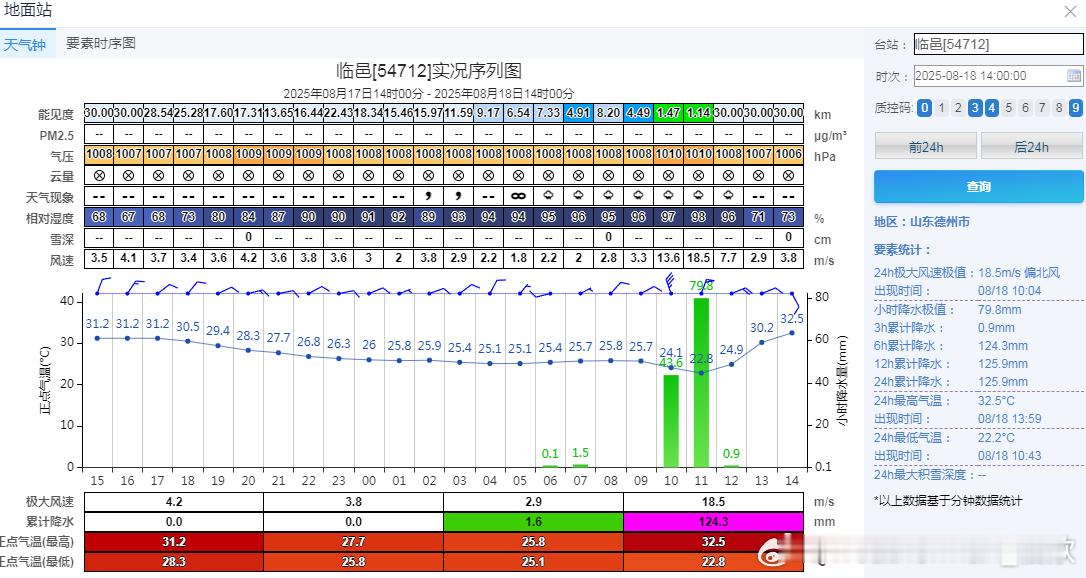This screenshot has width=1086, height=578.
Task: Run the query with 查询 button
Action: point(979,186)
